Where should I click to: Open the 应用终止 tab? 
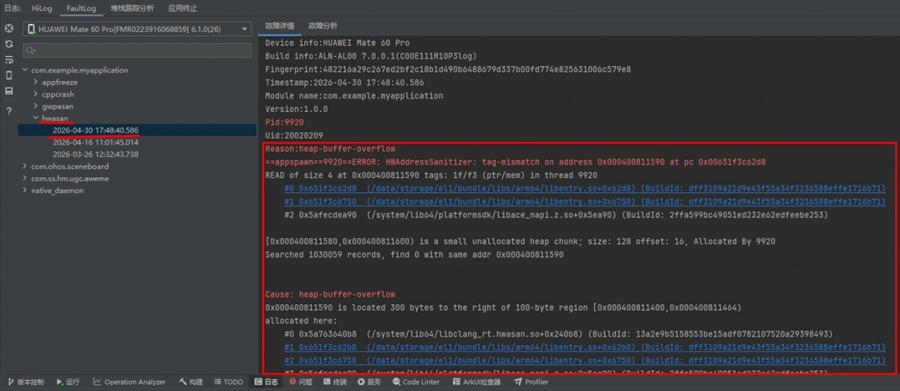click(x=183, y=8)
